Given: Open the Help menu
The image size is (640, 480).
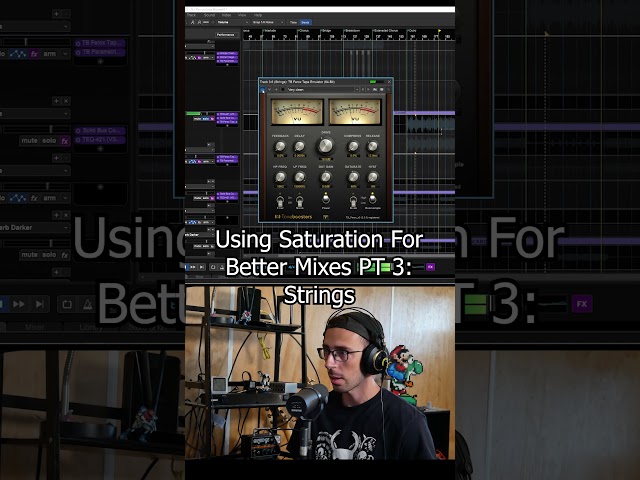Looking at the screenshot, I should pyautogui.click(x=258, y=15).
